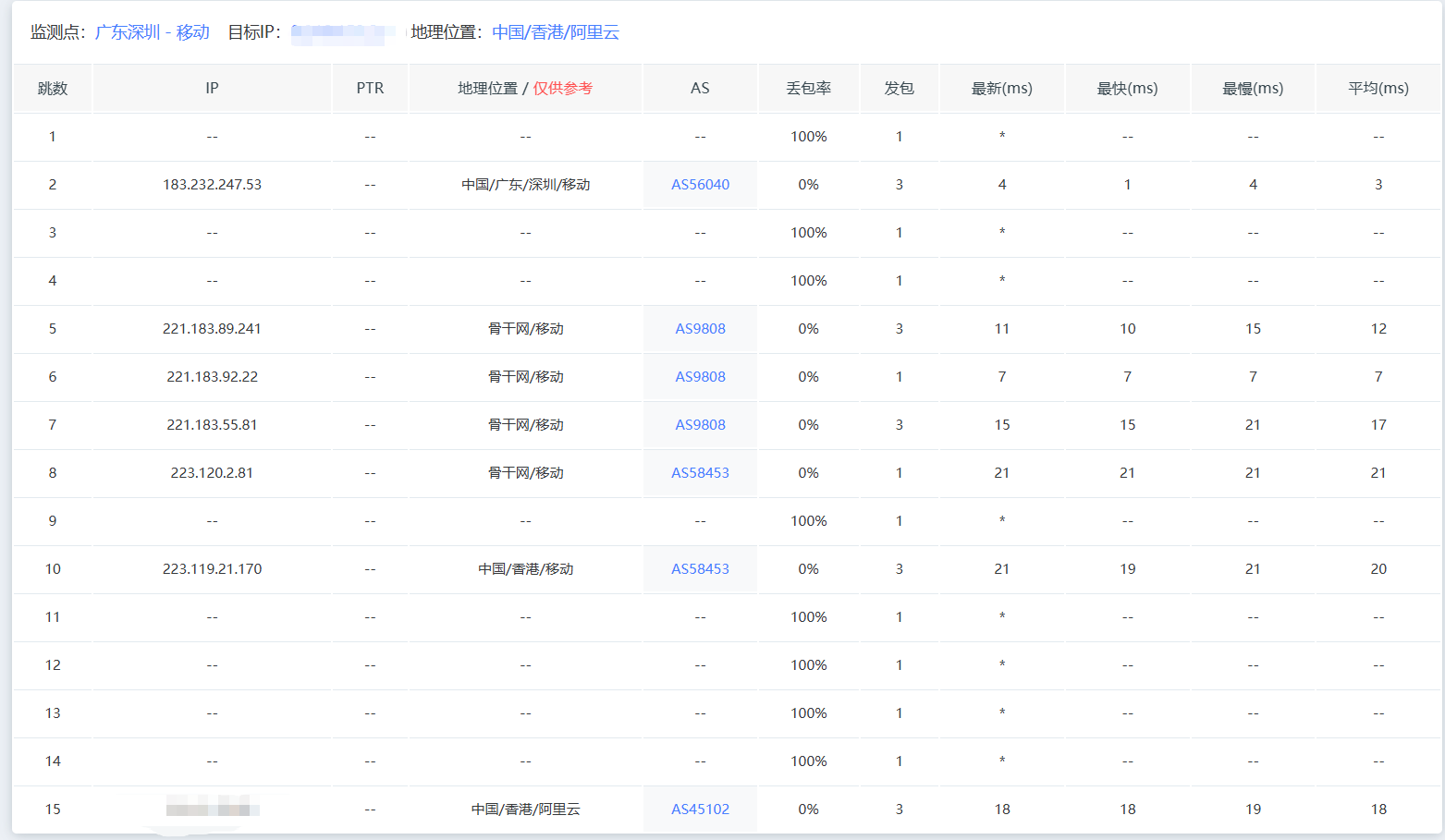
Task: Click AS9808 link in hop 6 row
Action: 700,377
